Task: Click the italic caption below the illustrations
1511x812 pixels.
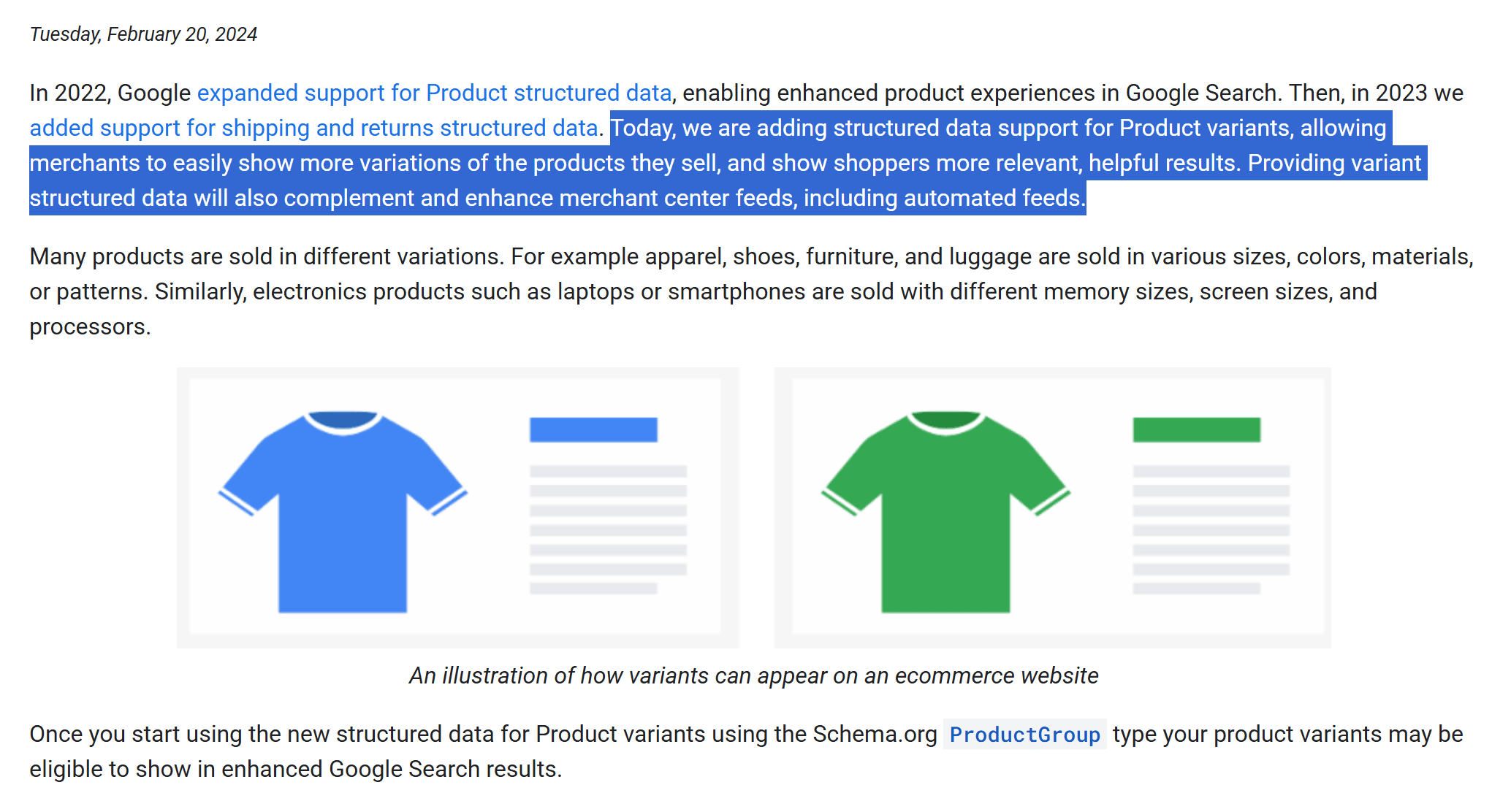Action: point(753,675)
